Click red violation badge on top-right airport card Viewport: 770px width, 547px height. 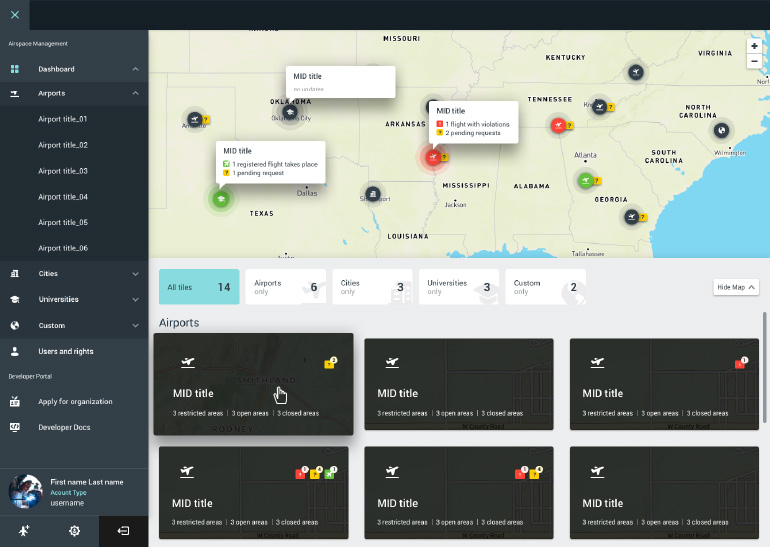click(741, 363)
